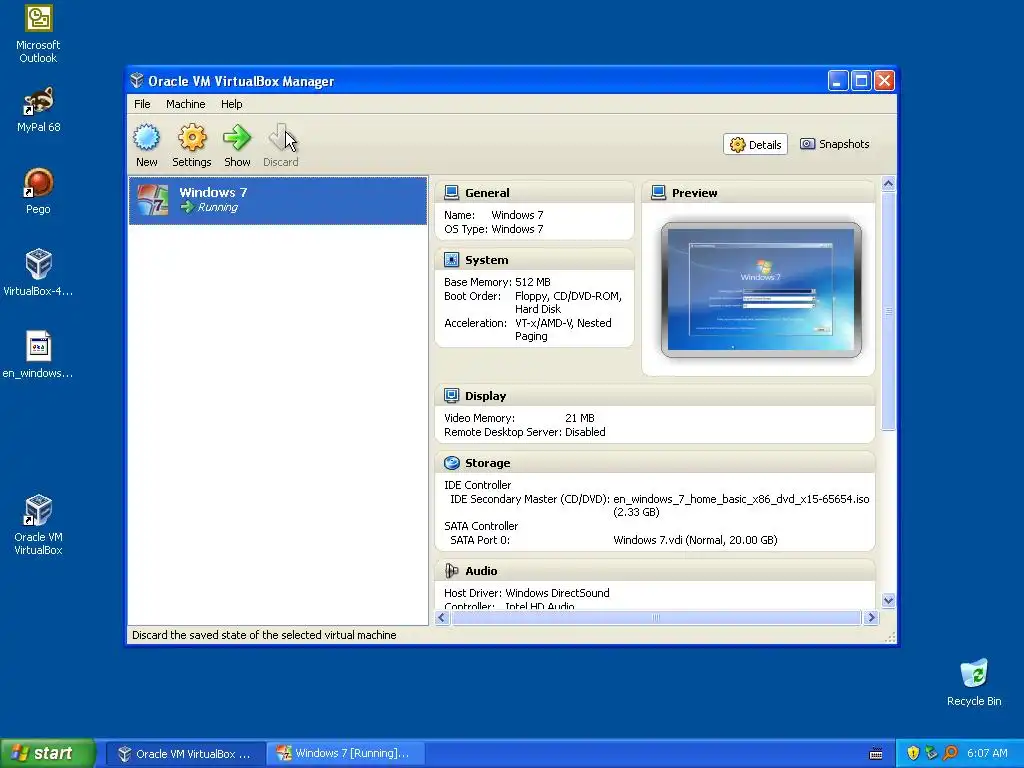The width and height of the screenshot is (1024, 768).
Task: Click the orange magnifier tray icon
Action: [x=950, y=753]
